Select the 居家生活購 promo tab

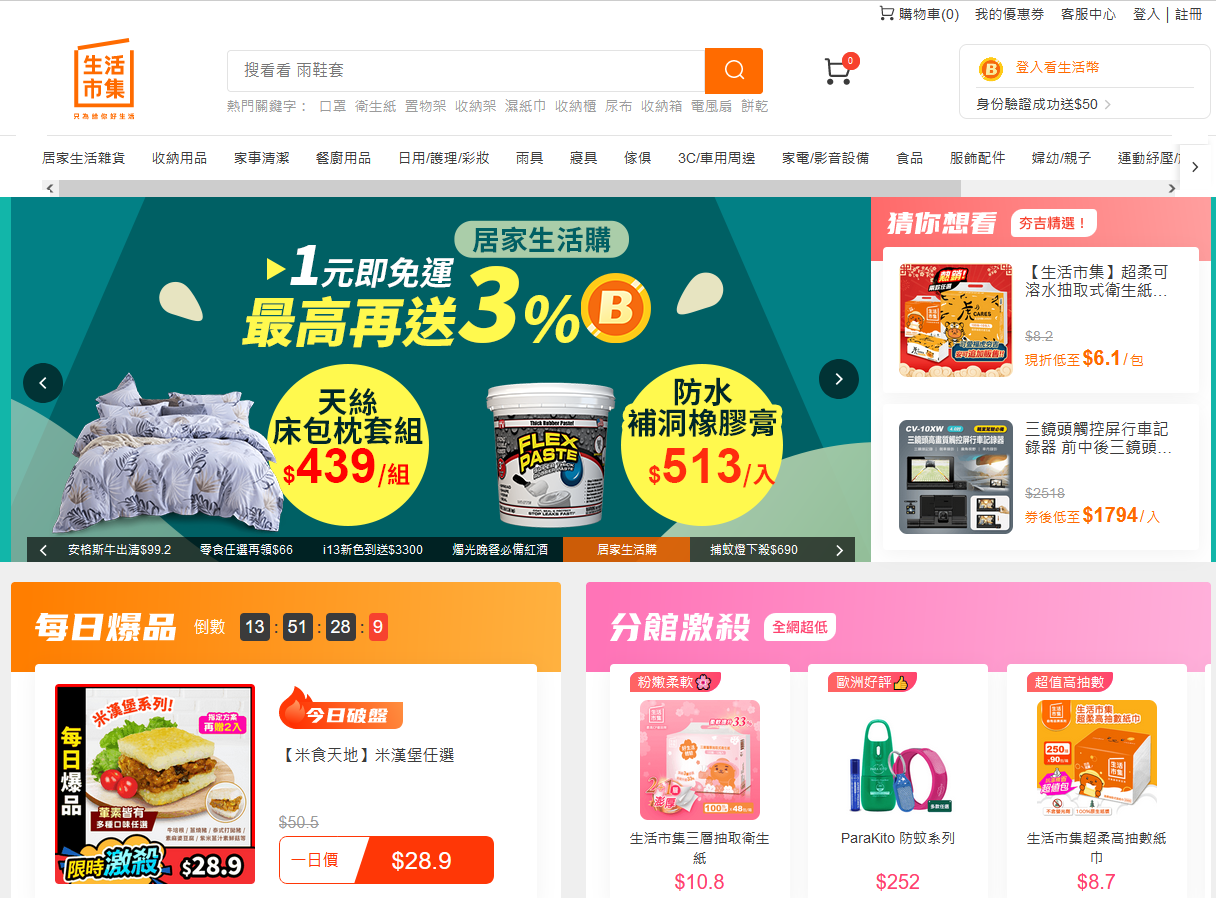click(627, 549)
